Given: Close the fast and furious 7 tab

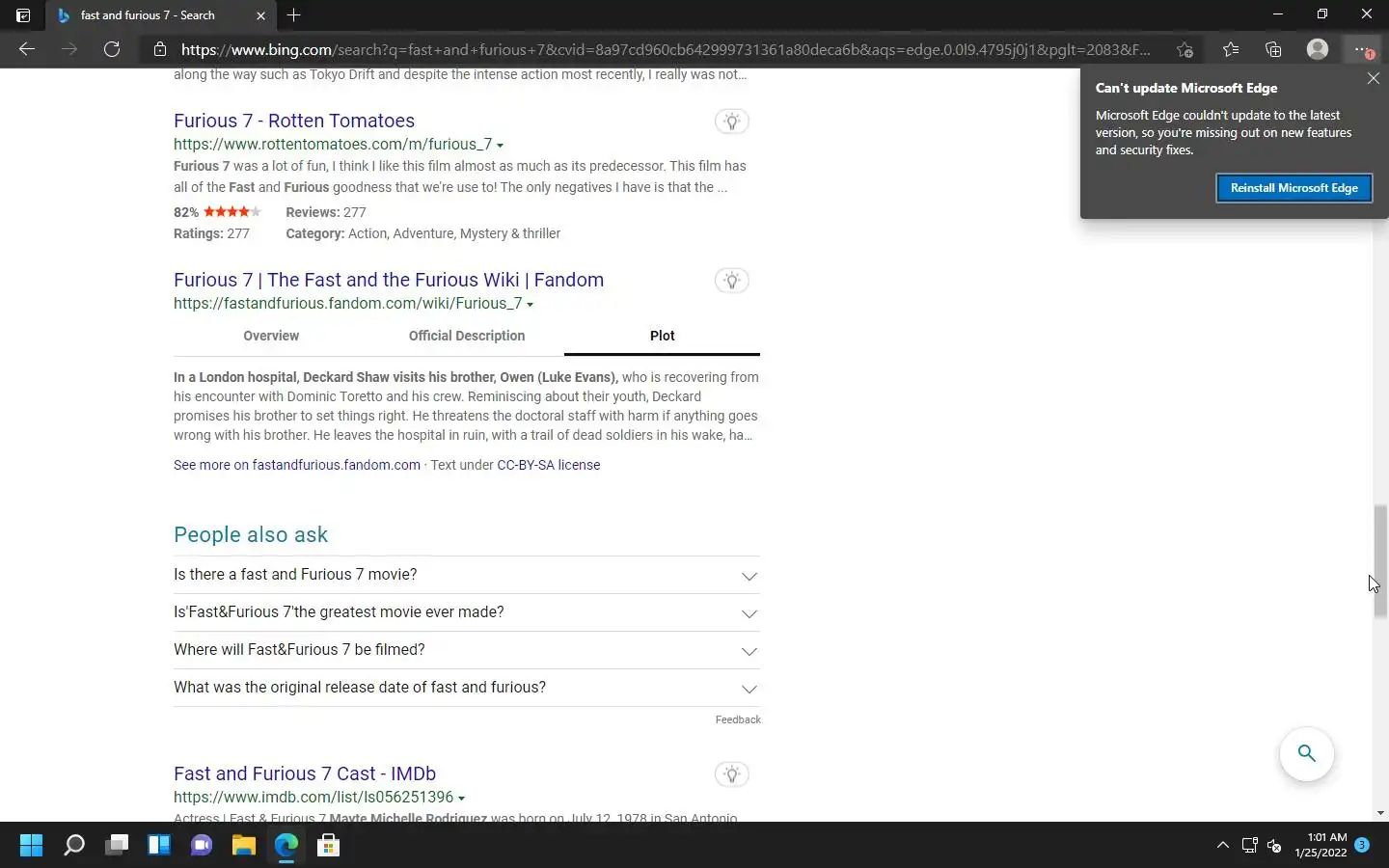Looking at the screenshot, I should tap(260, 15).
